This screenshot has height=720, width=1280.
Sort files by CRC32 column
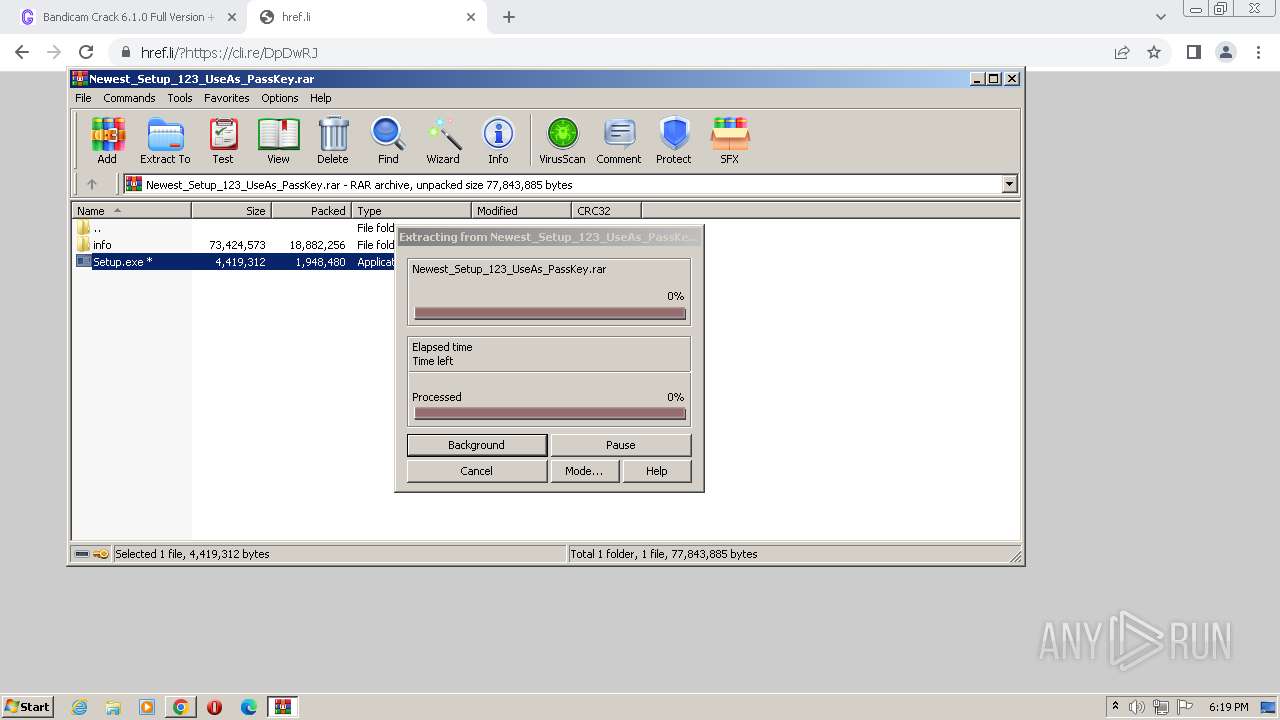(606, 211)
